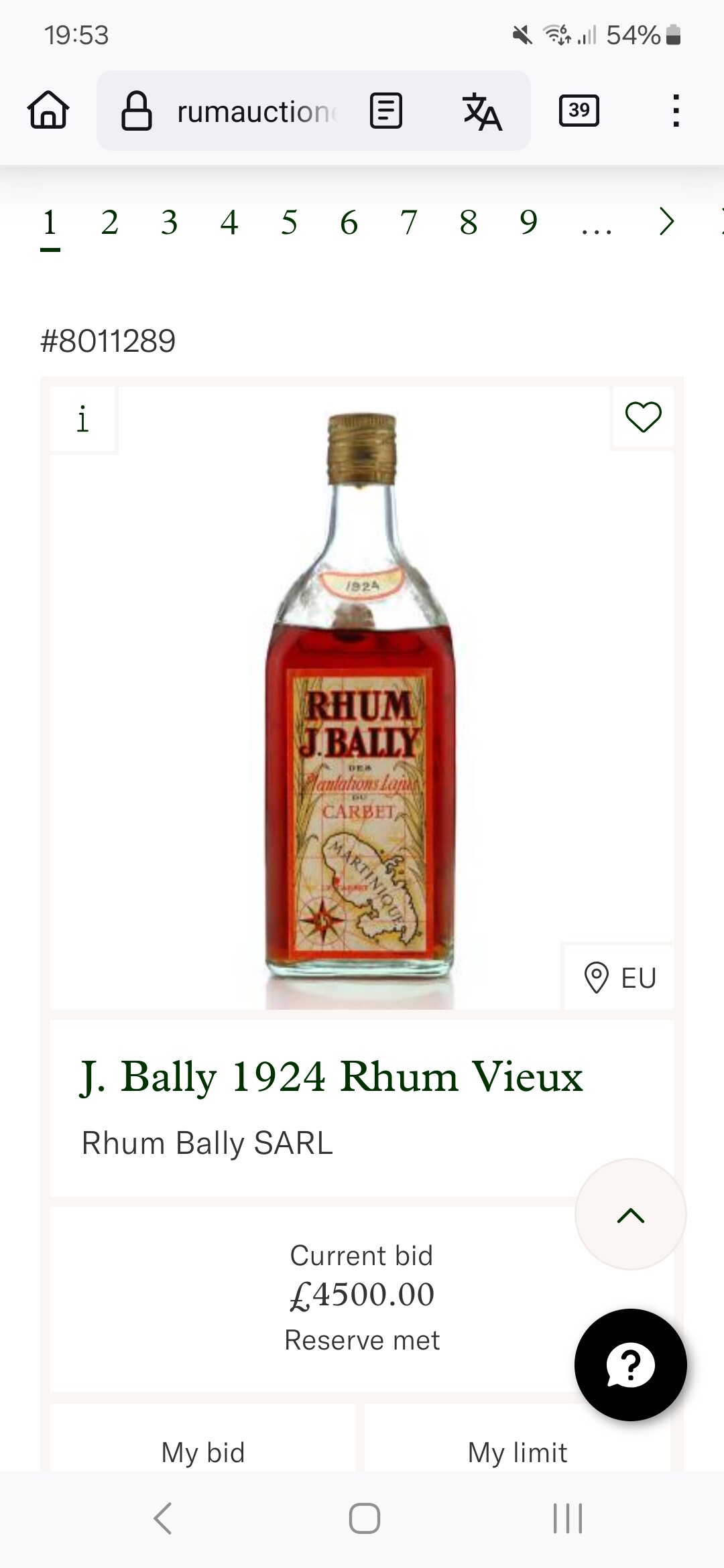
Task: Click Rhum Bally SARL producer text
Action: [x=207, y=1143]
